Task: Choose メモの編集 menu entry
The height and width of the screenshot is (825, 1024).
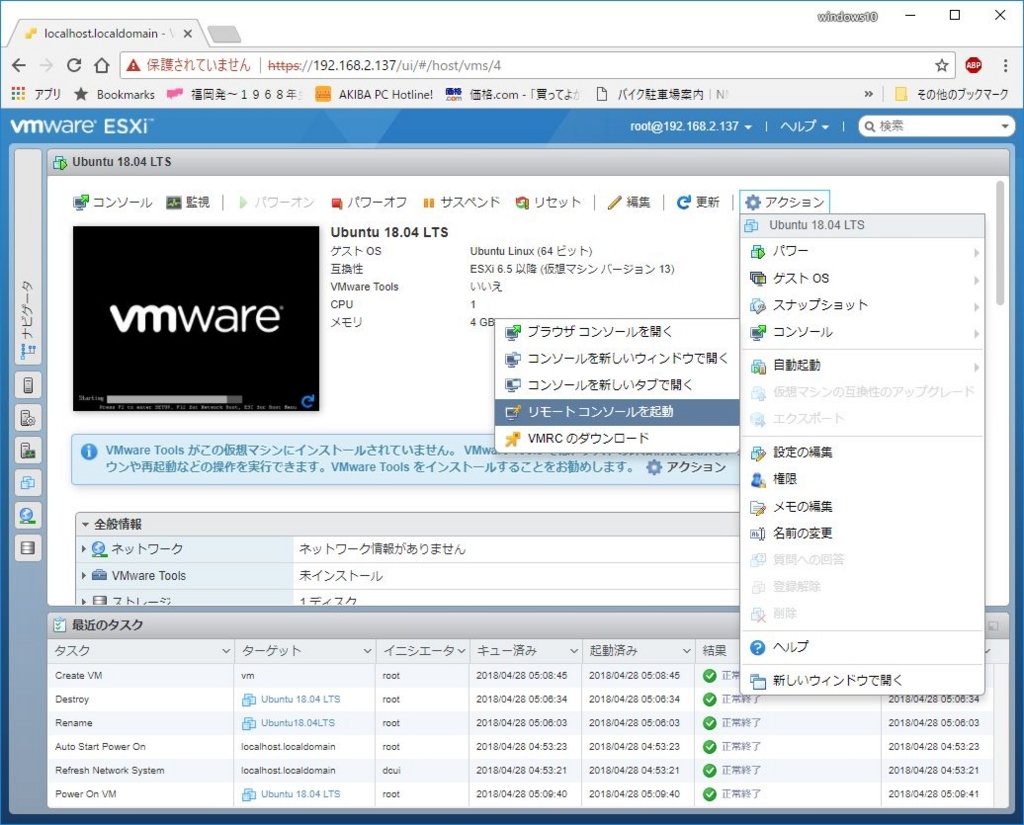Action: click(x=862, y=506)
